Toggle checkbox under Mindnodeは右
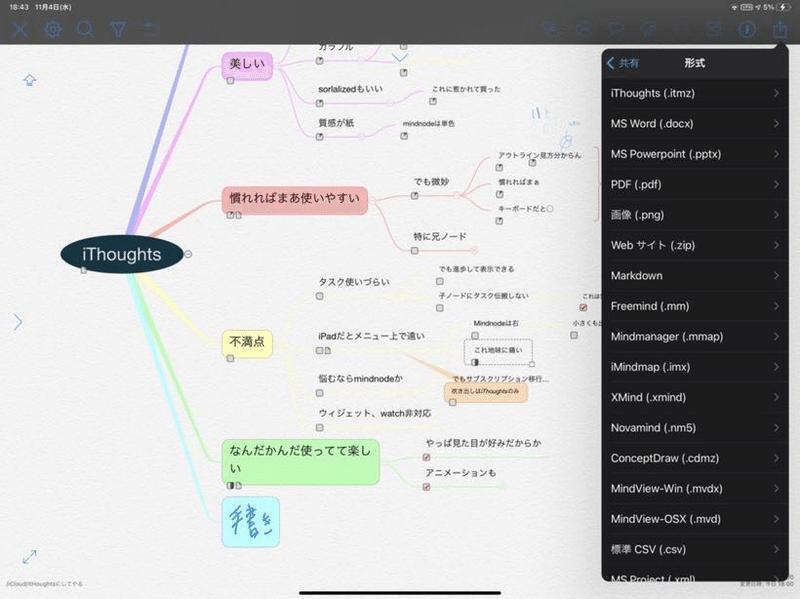Viewport: 800px width, 599px height. click(x=475, y=336)
